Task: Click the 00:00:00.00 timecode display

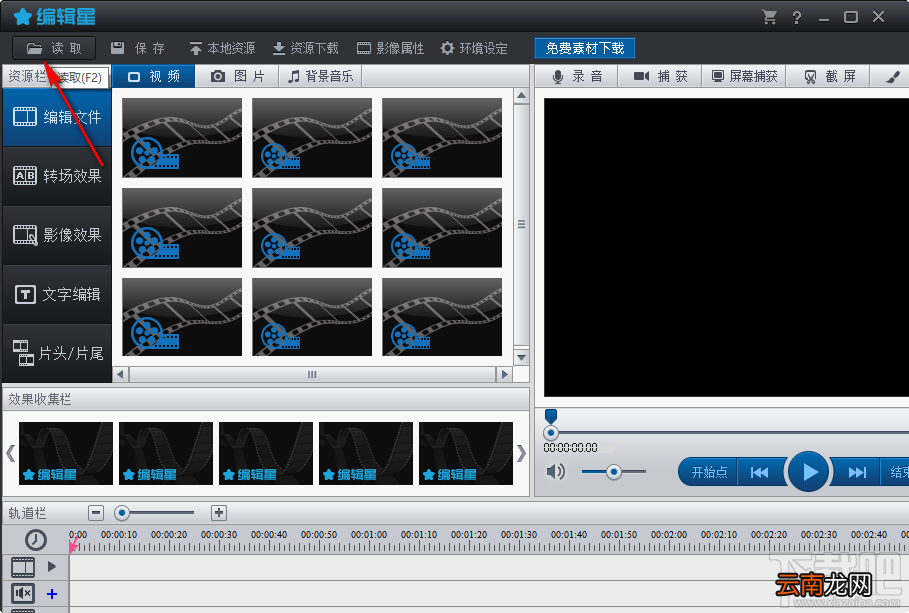Action: 570,448
